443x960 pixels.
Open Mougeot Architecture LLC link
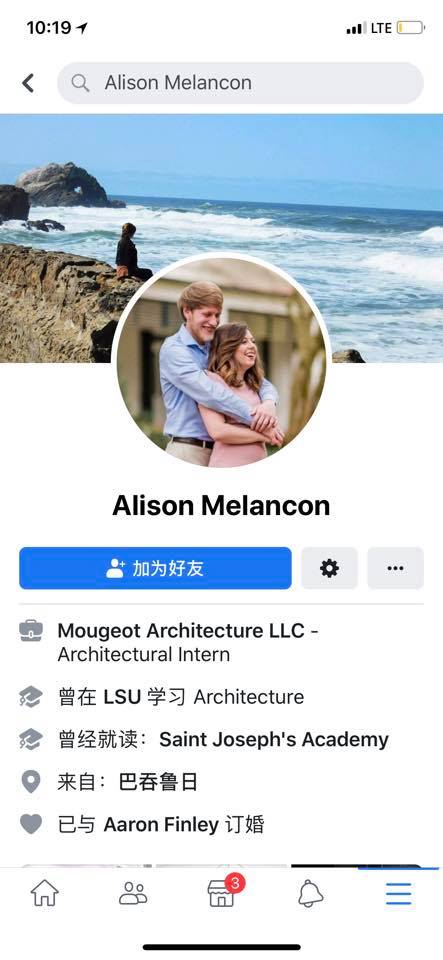point(181,631)
